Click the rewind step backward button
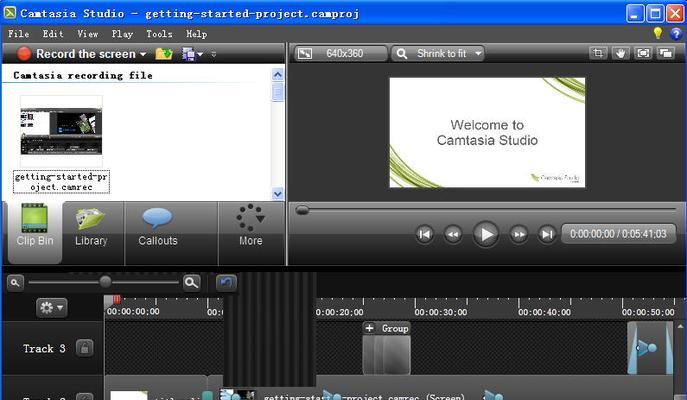This screenshot has height=400, width=687. pyautogui.click(x=453, y=234)
